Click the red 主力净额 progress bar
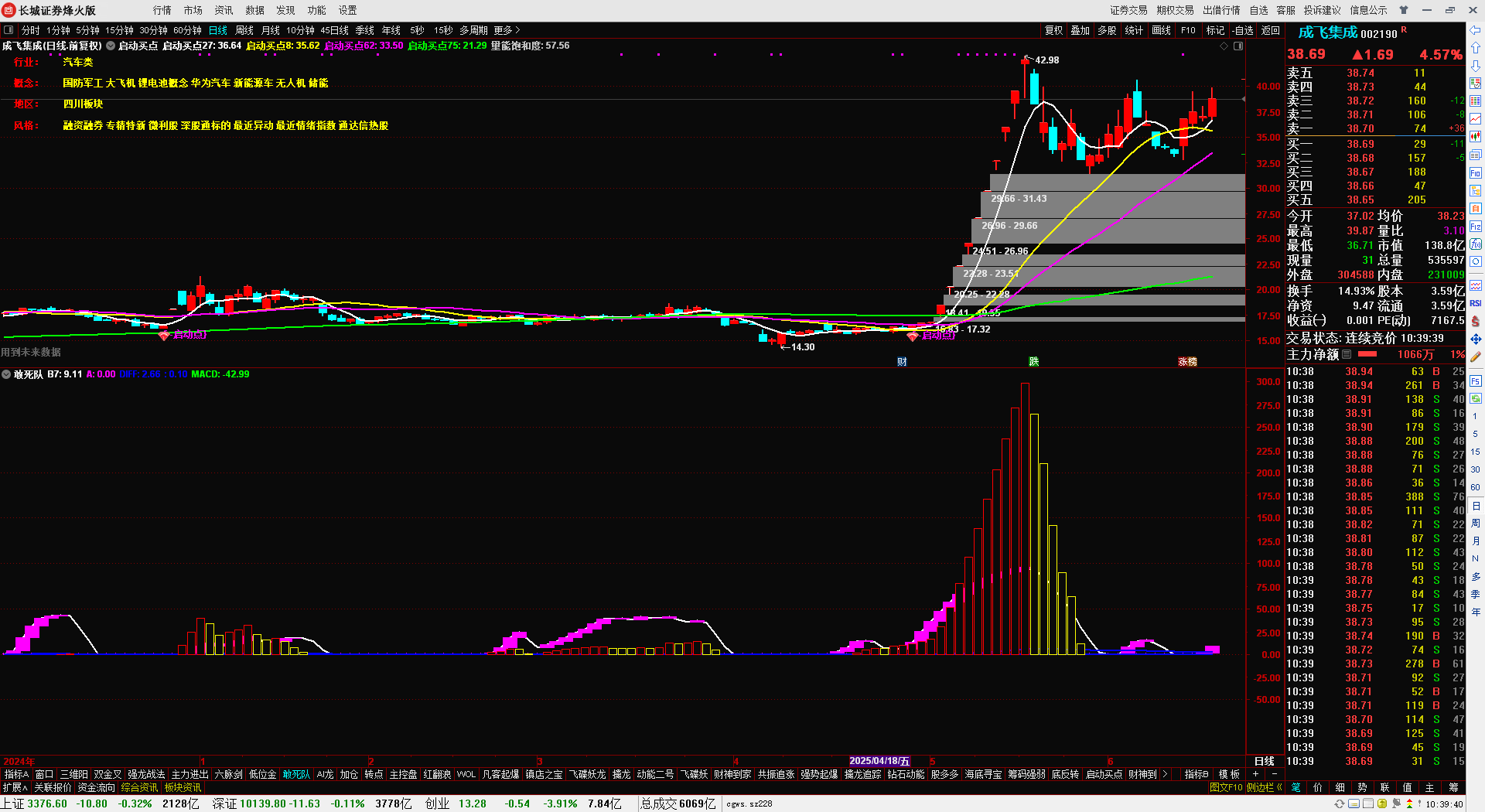This screenshot has width=1485, height=812. 1367,354
